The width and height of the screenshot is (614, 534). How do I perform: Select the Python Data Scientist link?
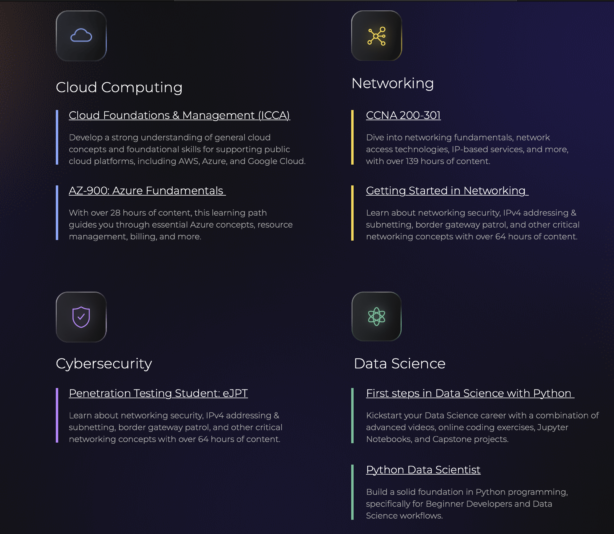pyautogui.click(x=423, y=469)
